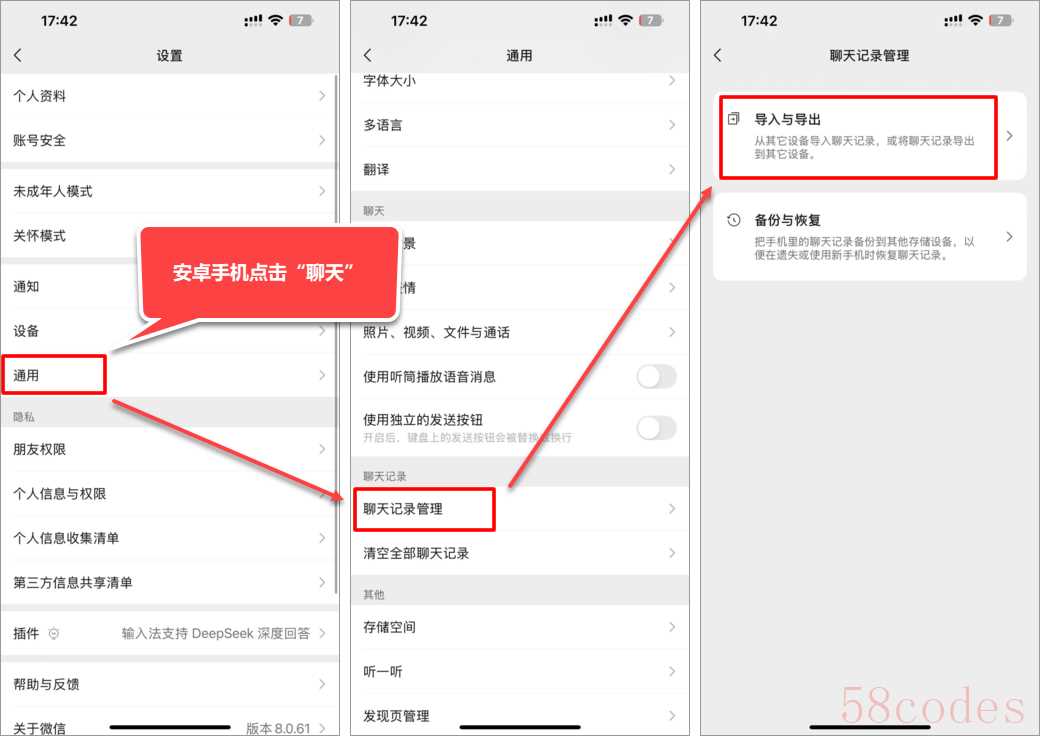Open 聊天记录管理 entry

pyautogui.click(x=519, y=509)
